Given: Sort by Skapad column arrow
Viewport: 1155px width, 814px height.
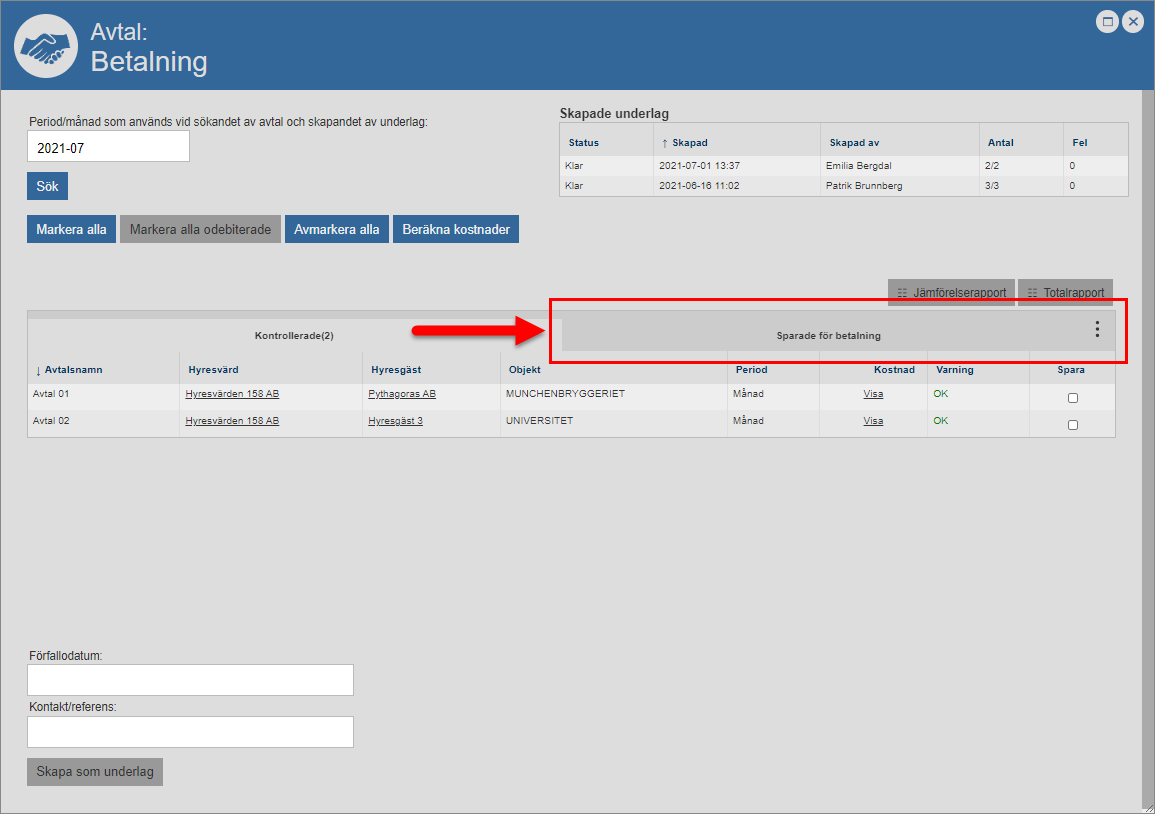Looking at the screenshot, I should pos(665,143).
